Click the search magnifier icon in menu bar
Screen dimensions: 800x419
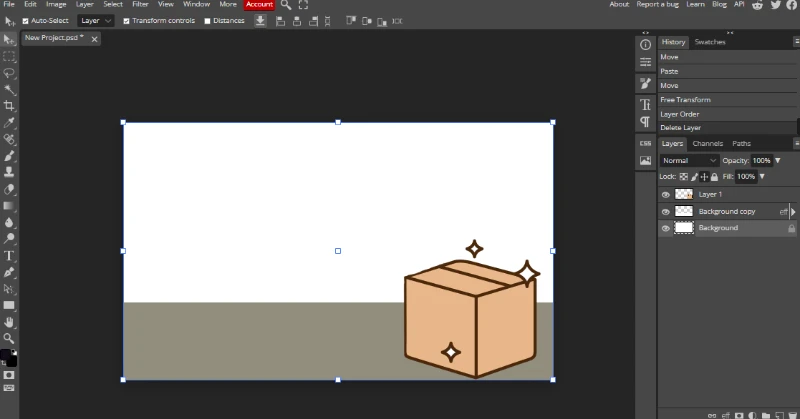(x=286, y=5)
